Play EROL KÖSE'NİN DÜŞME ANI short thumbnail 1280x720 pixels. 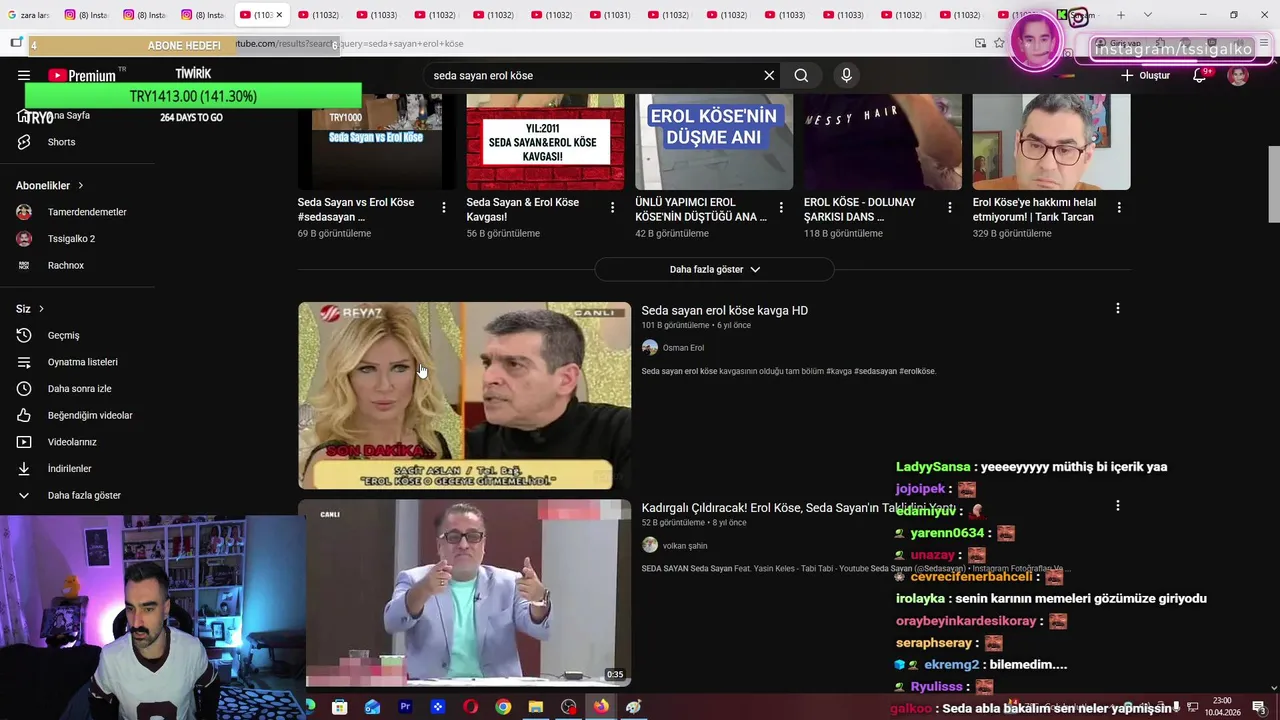coord(714,142)
